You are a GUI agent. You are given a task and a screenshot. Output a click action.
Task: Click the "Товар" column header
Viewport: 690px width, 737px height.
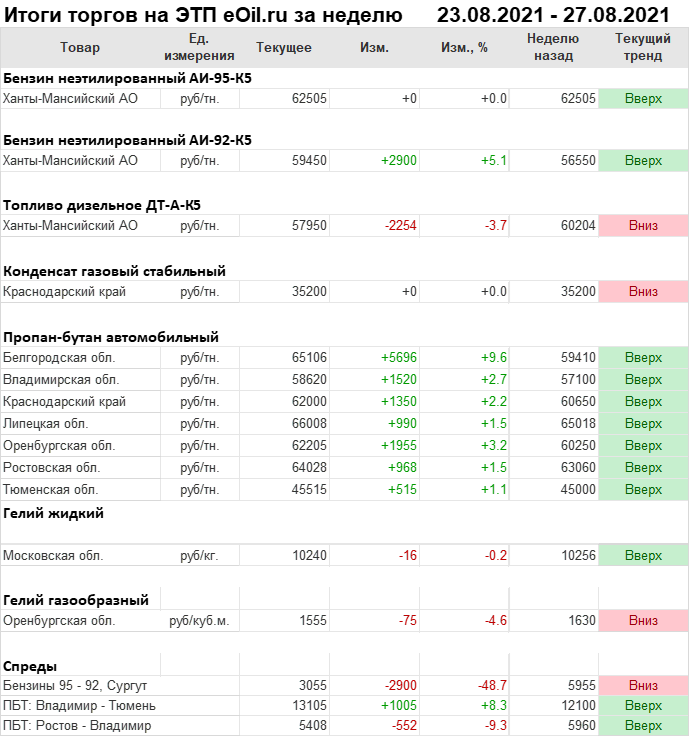pos(80,48)
